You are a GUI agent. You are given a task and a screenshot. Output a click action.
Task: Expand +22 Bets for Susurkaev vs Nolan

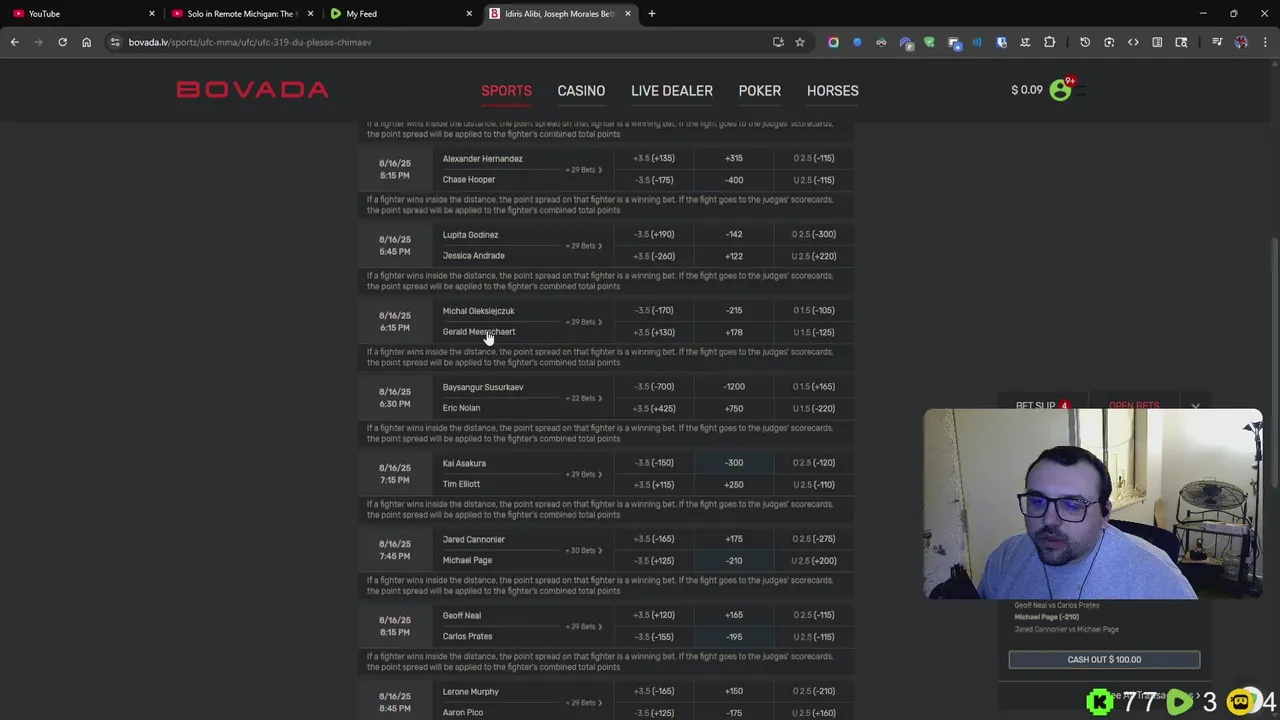pos(584,398)
